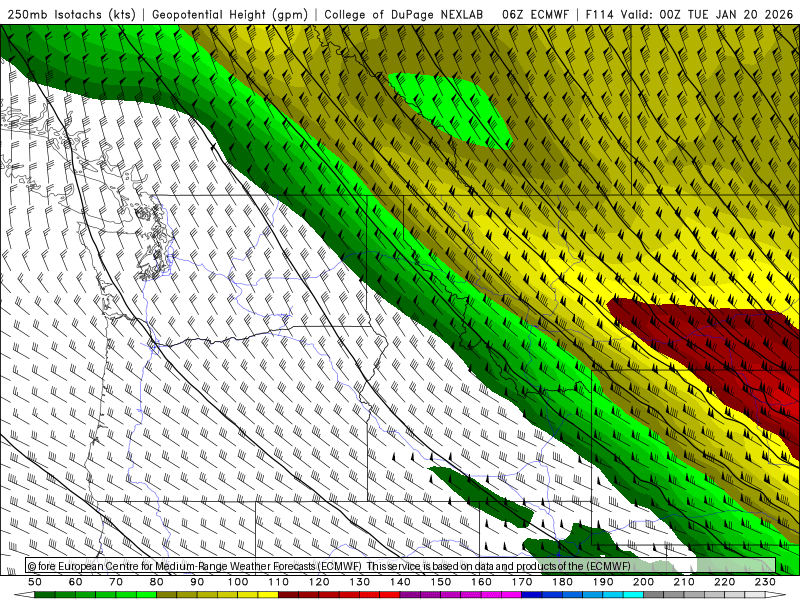Select the bright yellow swatch left of the 110 mark

click(268, 595)
